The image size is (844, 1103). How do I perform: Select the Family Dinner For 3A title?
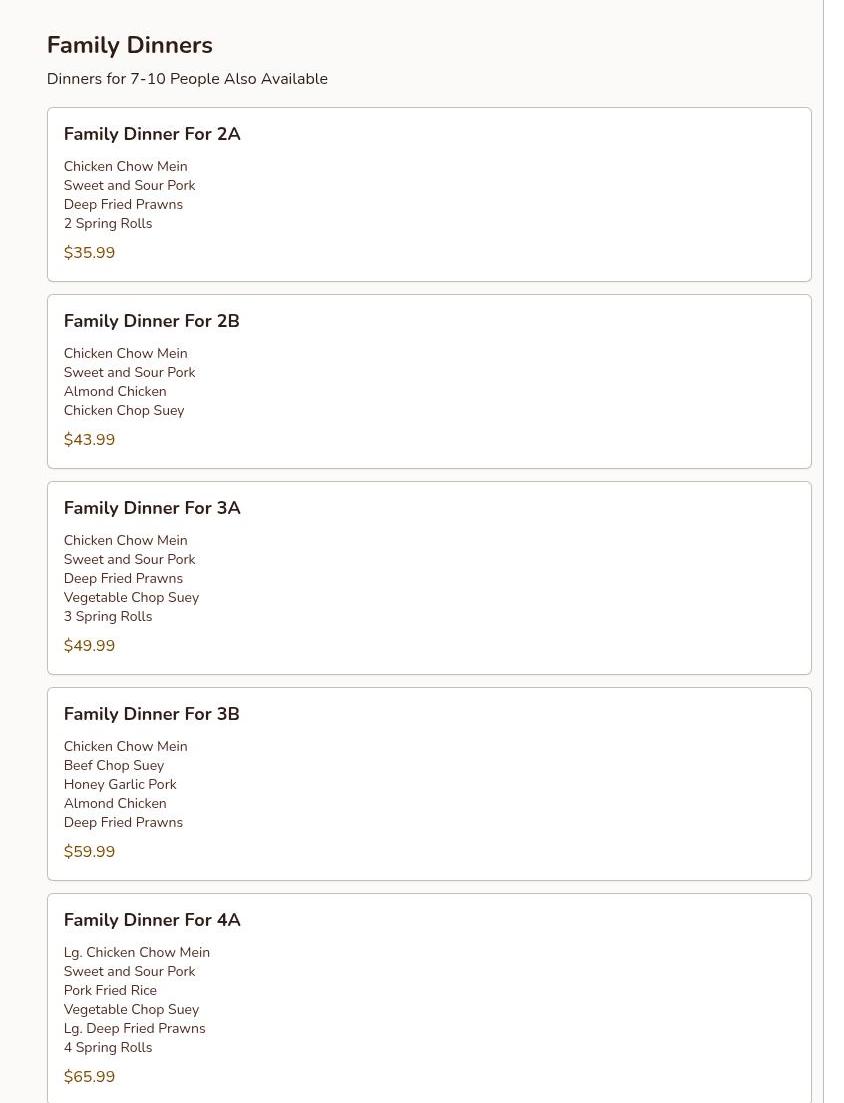point(152,508)
